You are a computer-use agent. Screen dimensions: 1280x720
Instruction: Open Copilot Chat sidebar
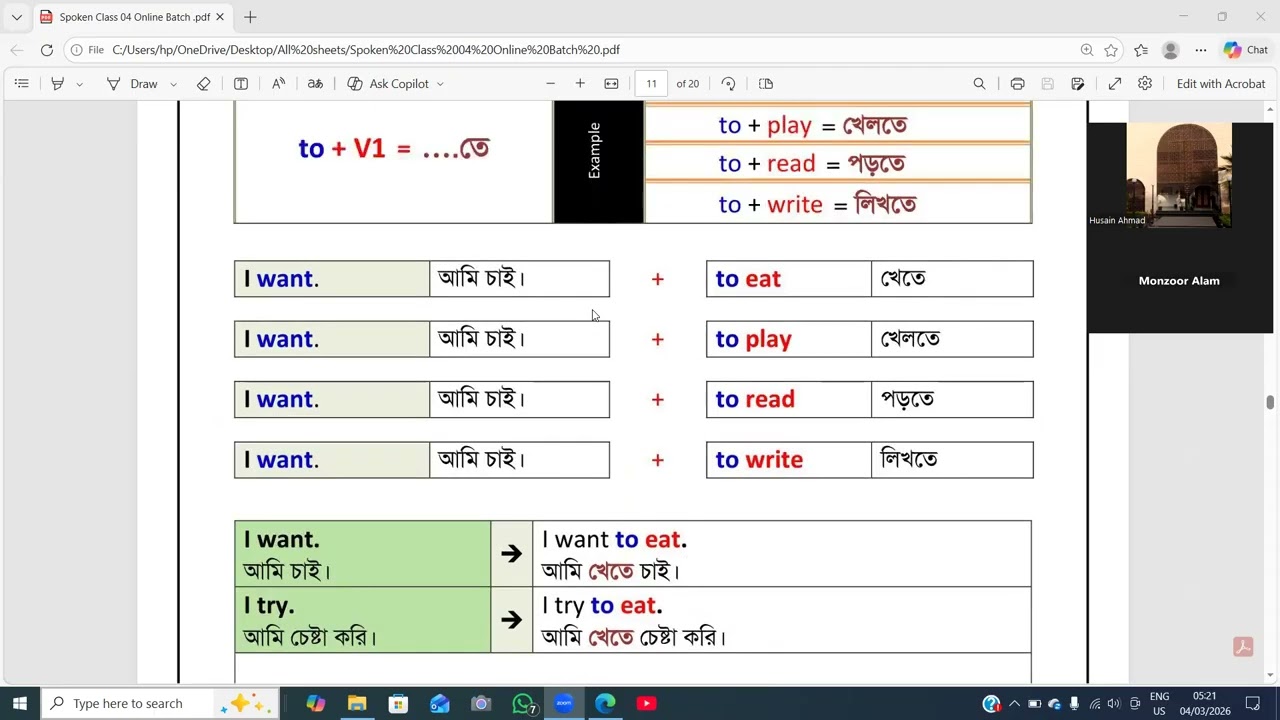1246,50
